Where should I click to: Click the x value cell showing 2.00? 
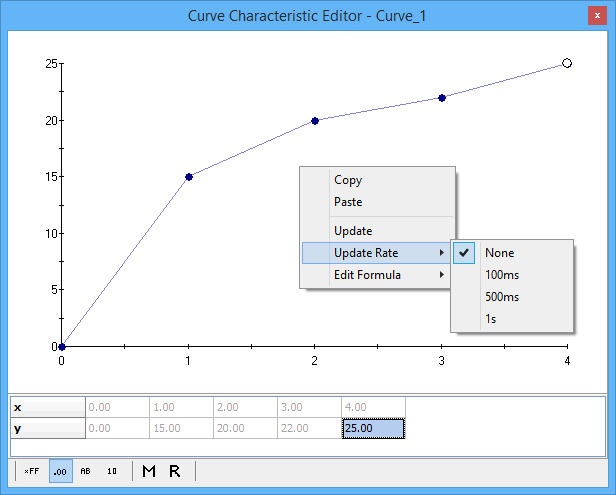tap(245, 407)
